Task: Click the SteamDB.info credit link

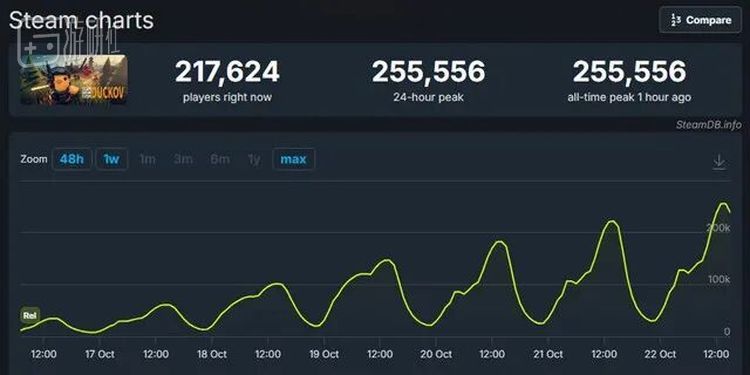Action: click(708, 125)
